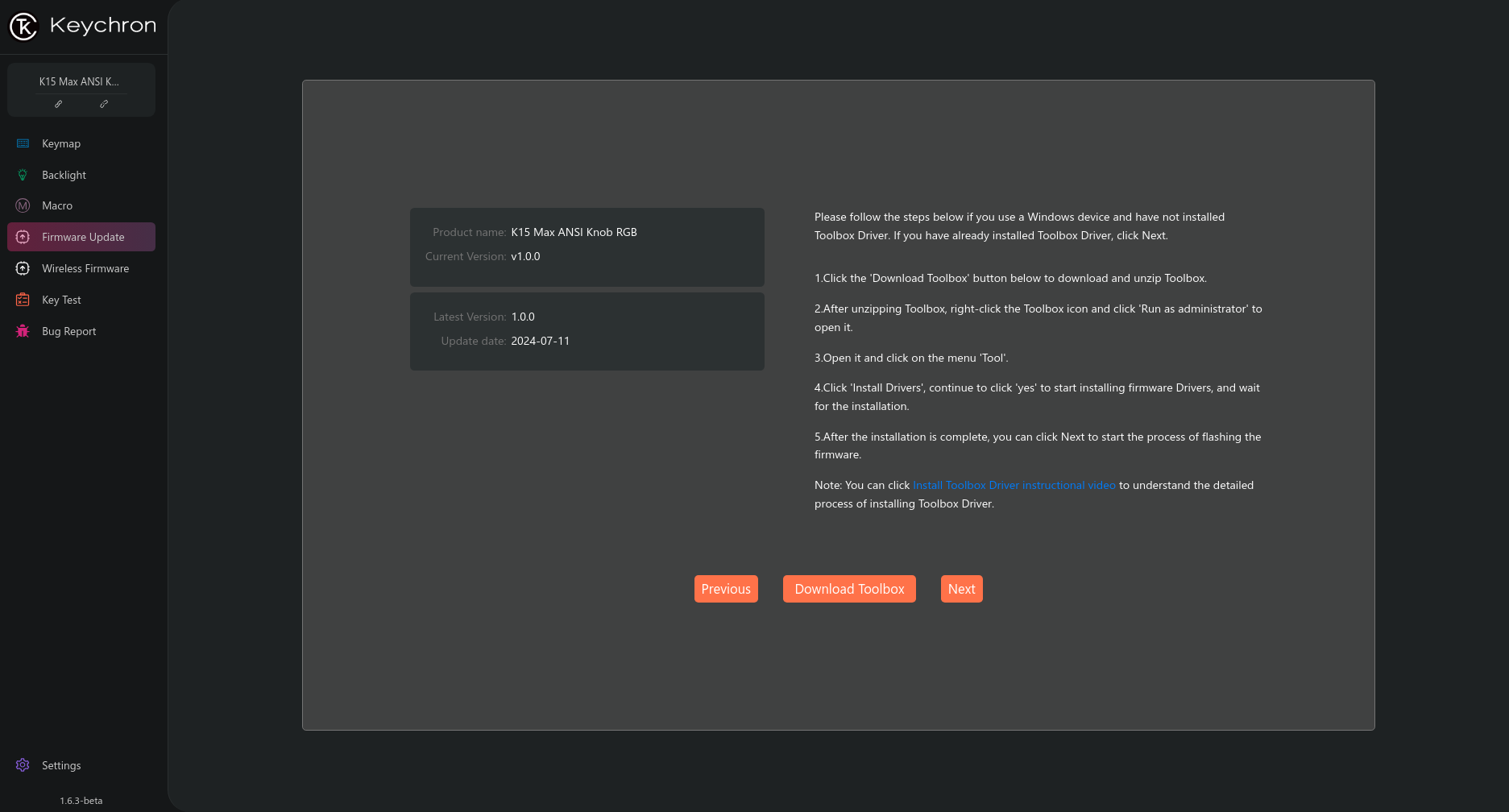Click the Download Toolbox button
The height and width of the screenshot is (812, 1509).
coord(849,589)
